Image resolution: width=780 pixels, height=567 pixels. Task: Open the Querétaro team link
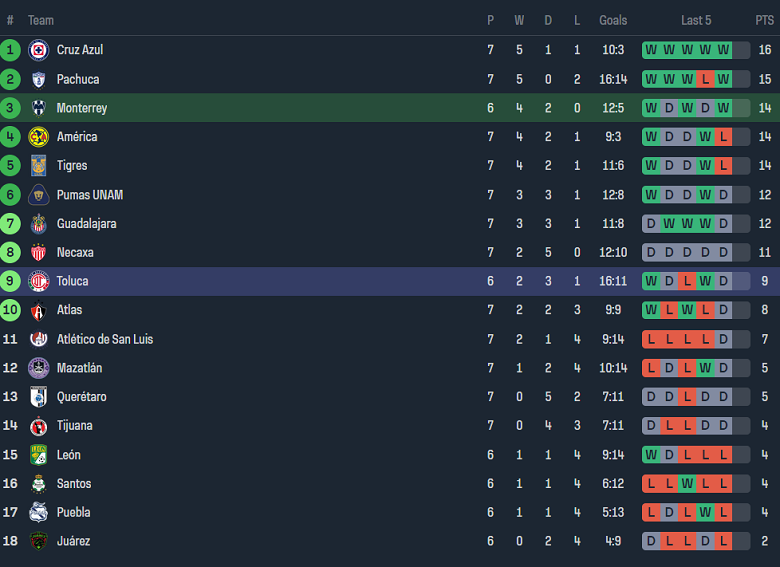81,397
